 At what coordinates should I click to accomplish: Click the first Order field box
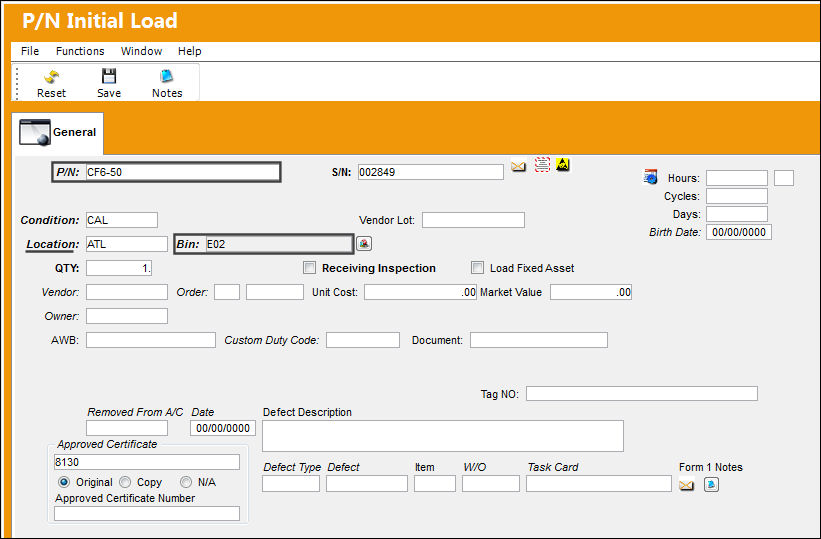[x=227, y=292]
